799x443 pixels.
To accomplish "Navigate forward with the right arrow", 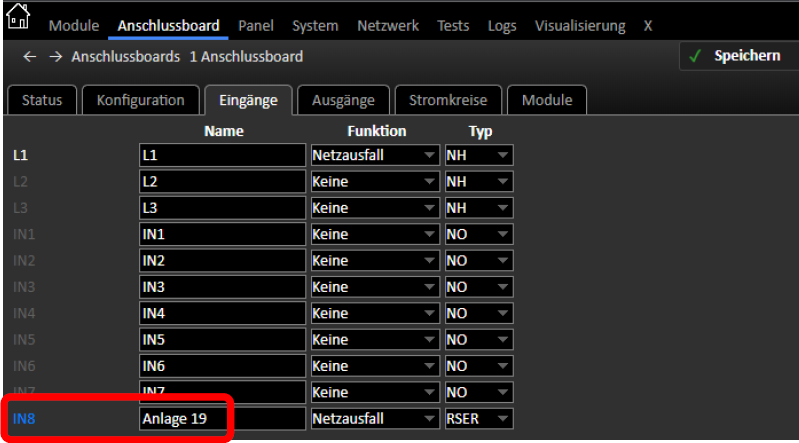I will tap(55, 57).
